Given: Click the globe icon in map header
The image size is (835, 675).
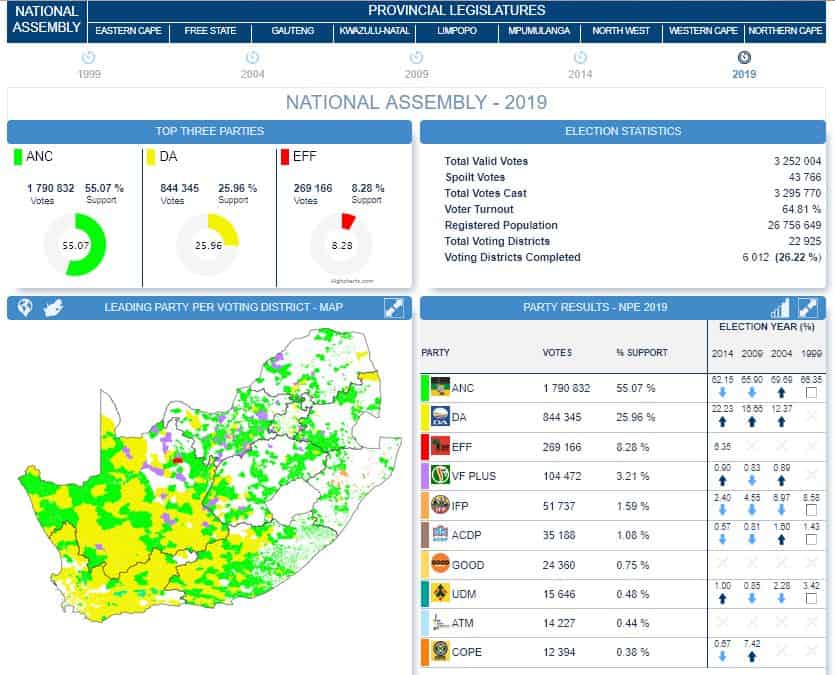Looking at the screenshot, I should 25,307.
